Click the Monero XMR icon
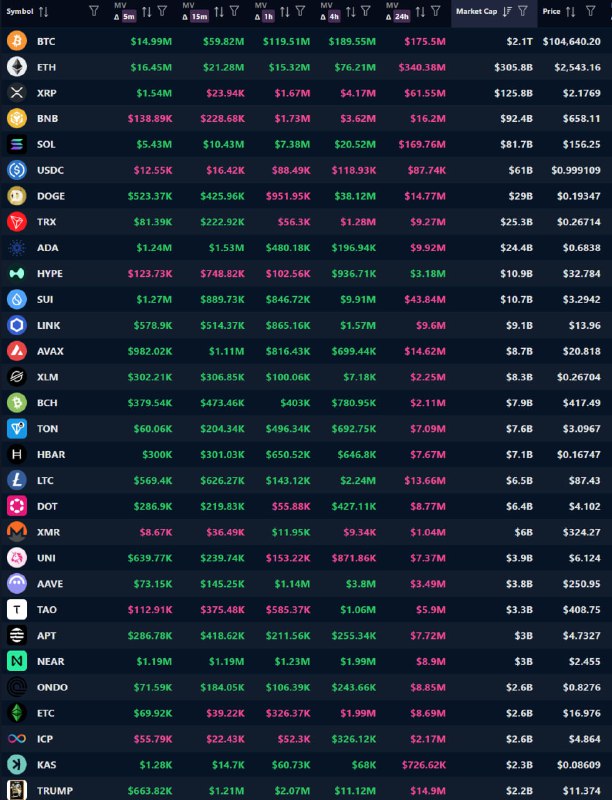612x800 pixels. 17,532
